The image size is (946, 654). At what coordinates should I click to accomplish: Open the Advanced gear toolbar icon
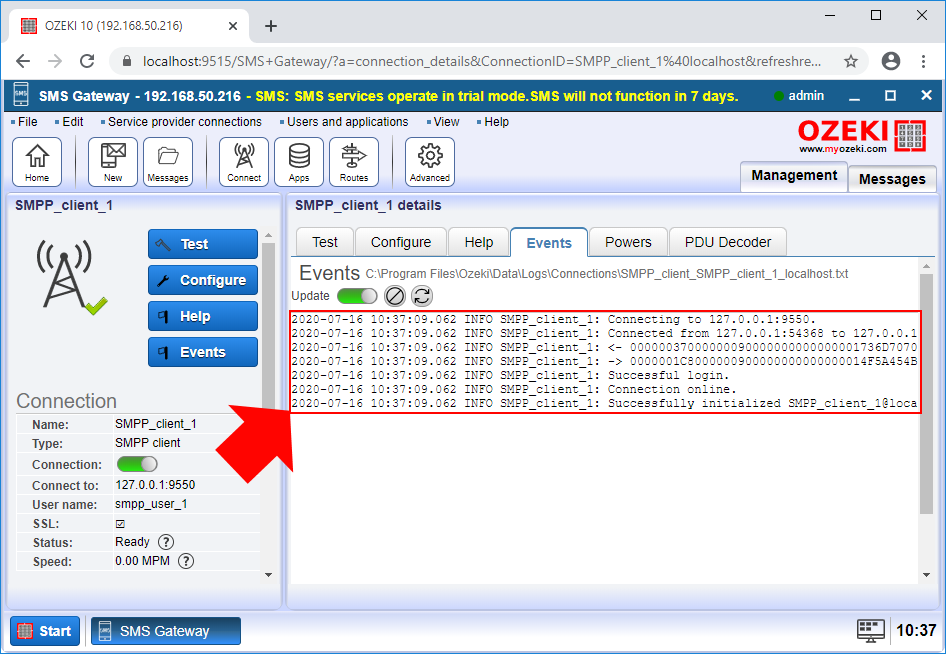click(430, 162)
